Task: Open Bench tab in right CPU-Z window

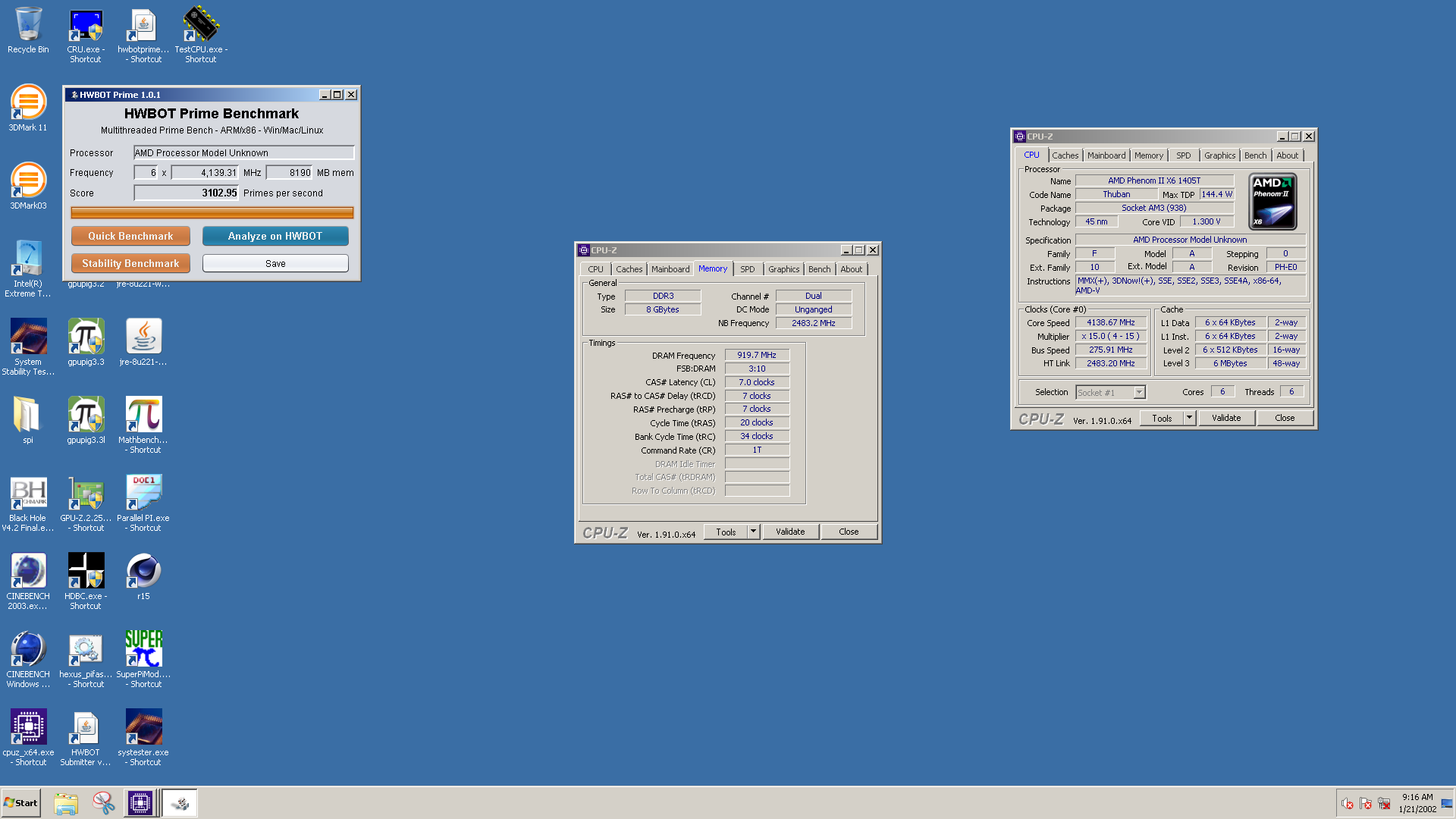Action: tap(1255, 155)
